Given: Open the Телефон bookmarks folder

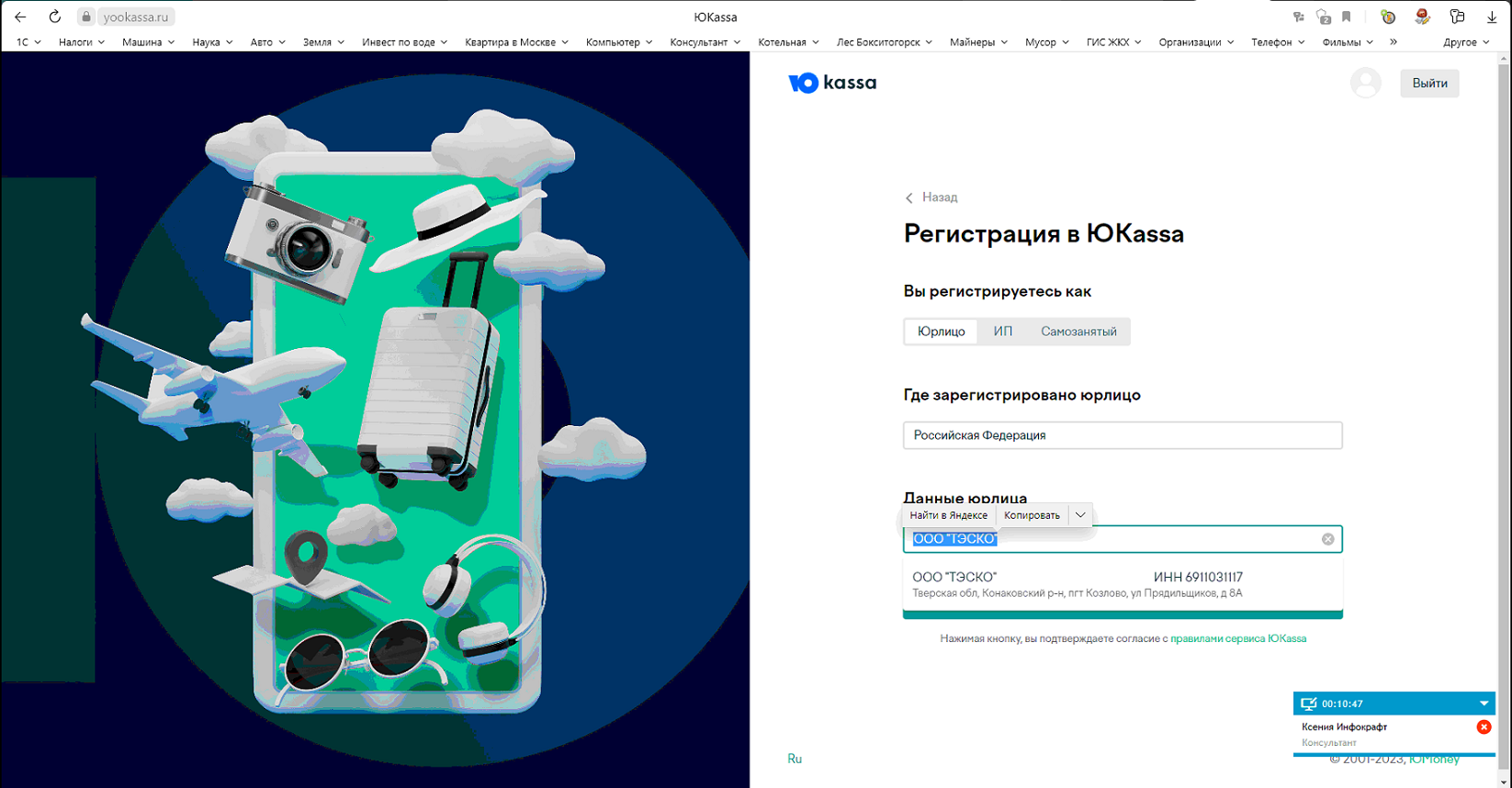Looking at the screenshot, I should coord(1278,42).
